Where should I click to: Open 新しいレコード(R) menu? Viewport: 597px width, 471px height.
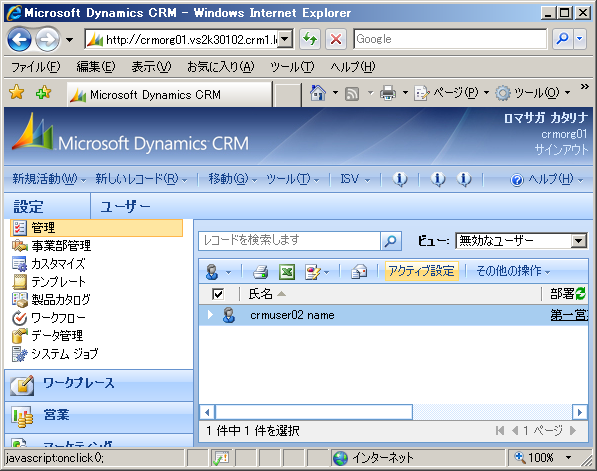click(x=141, y=179)
